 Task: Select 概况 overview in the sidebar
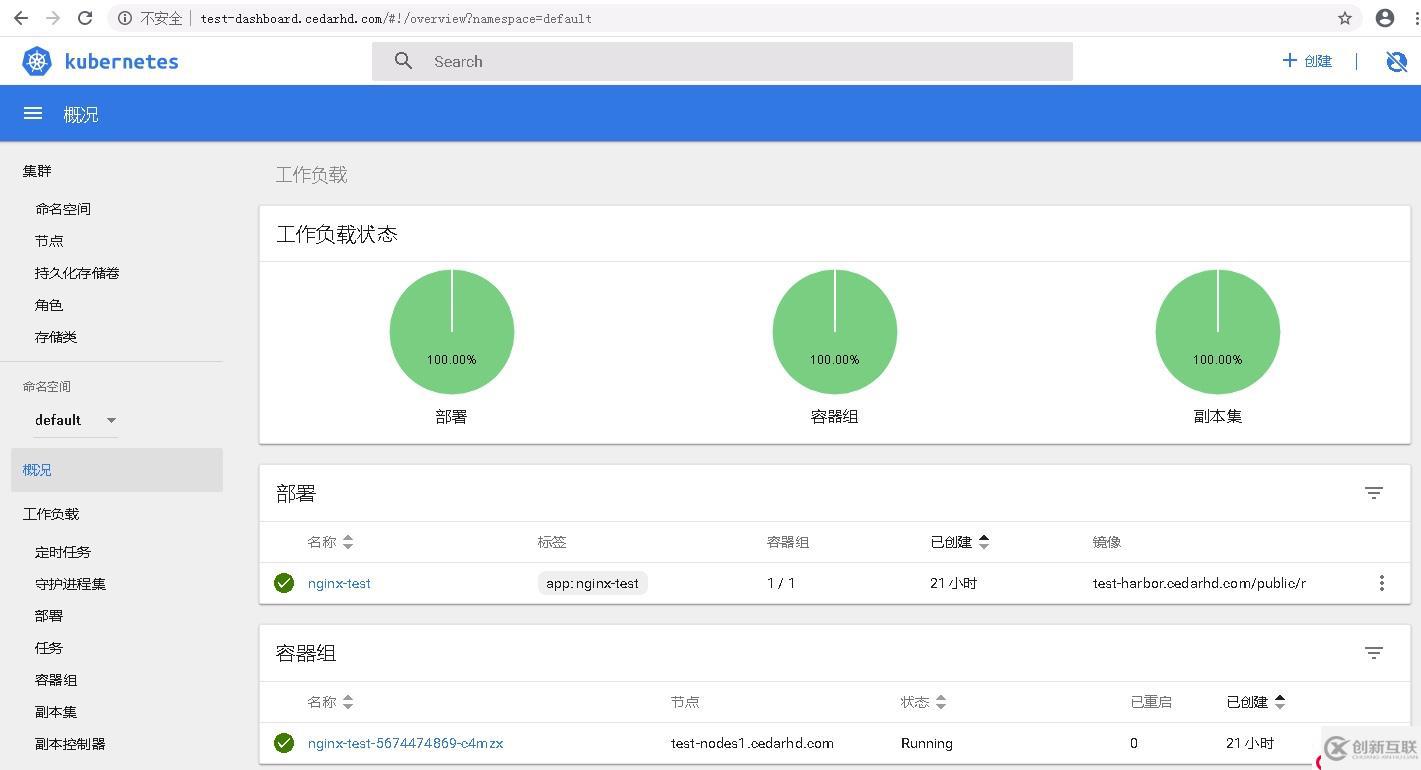tap(117, 470)
